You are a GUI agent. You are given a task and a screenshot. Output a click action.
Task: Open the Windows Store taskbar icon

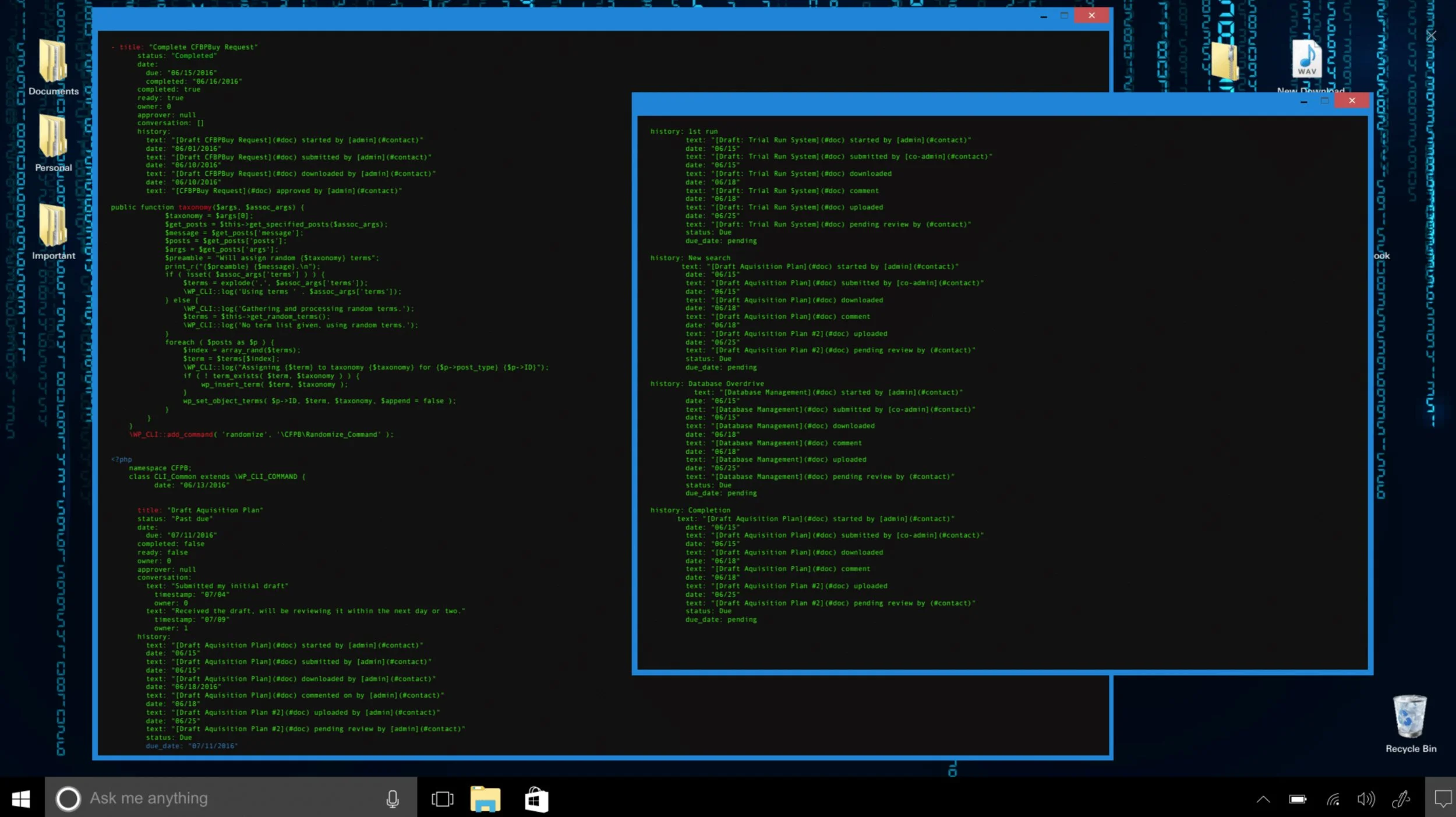point(536,799)
